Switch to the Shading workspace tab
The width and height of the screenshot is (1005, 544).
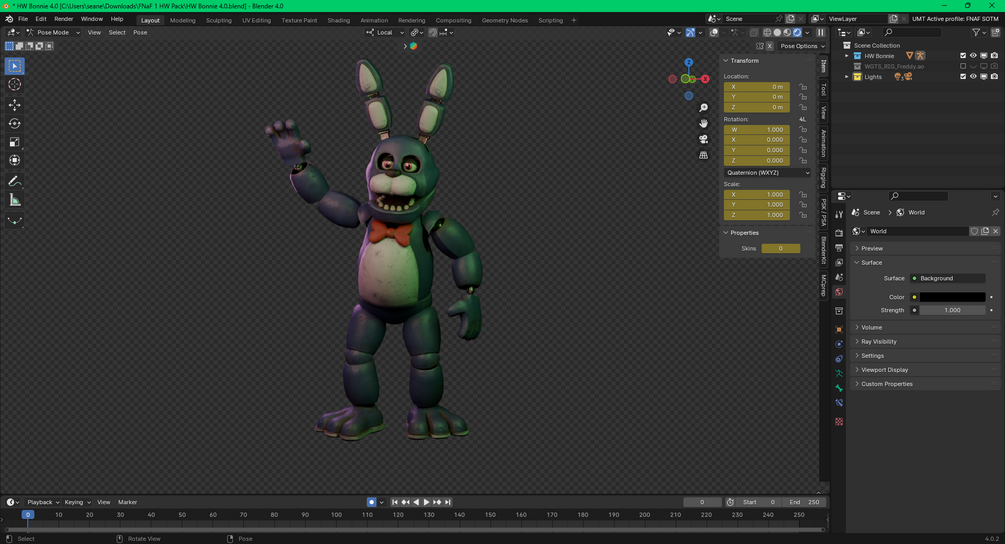[x=339, y=20]
